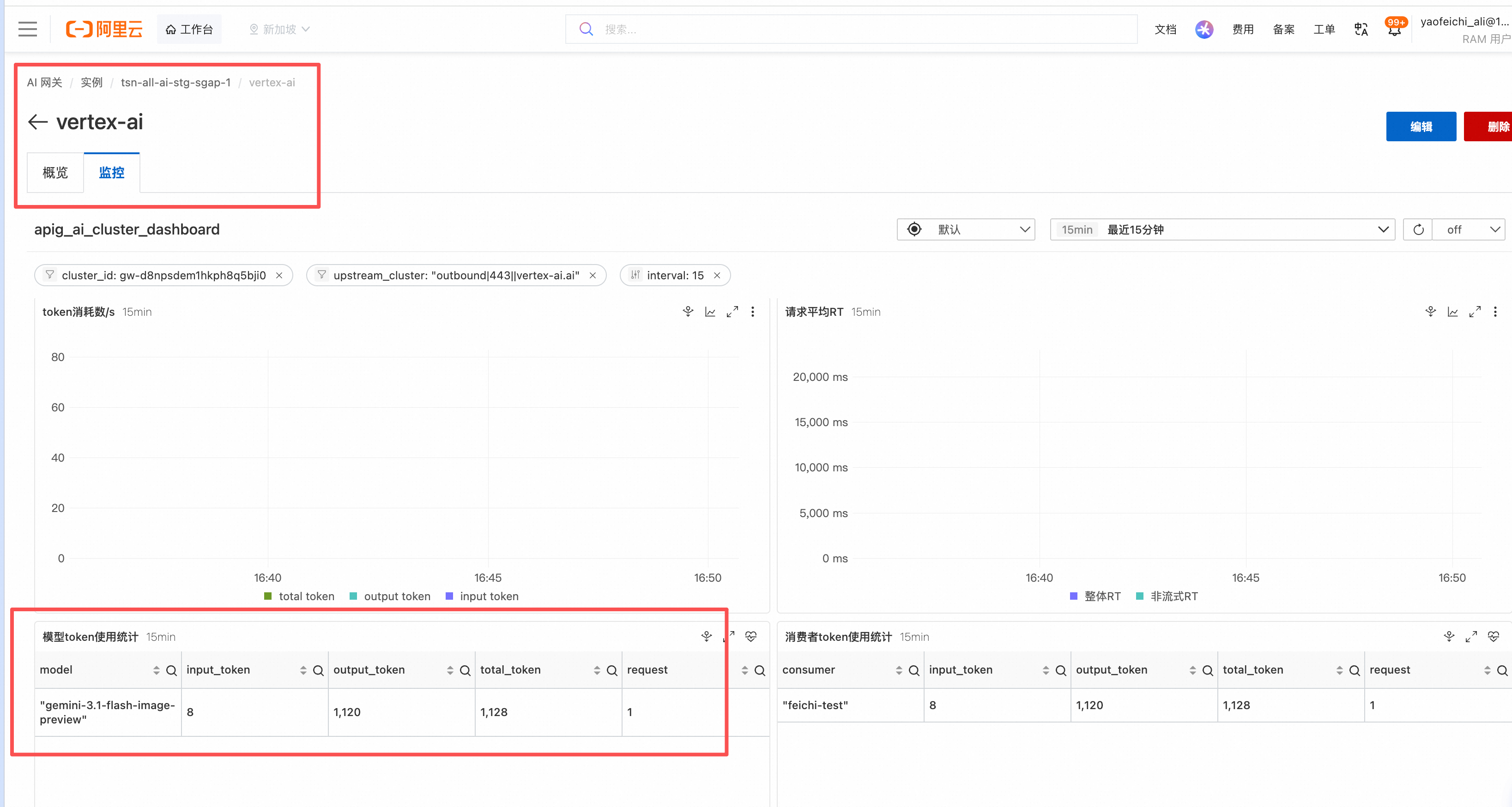Click the back arrow beside vertex-ai
The image size is (1512, 807).
coord(37,122)
